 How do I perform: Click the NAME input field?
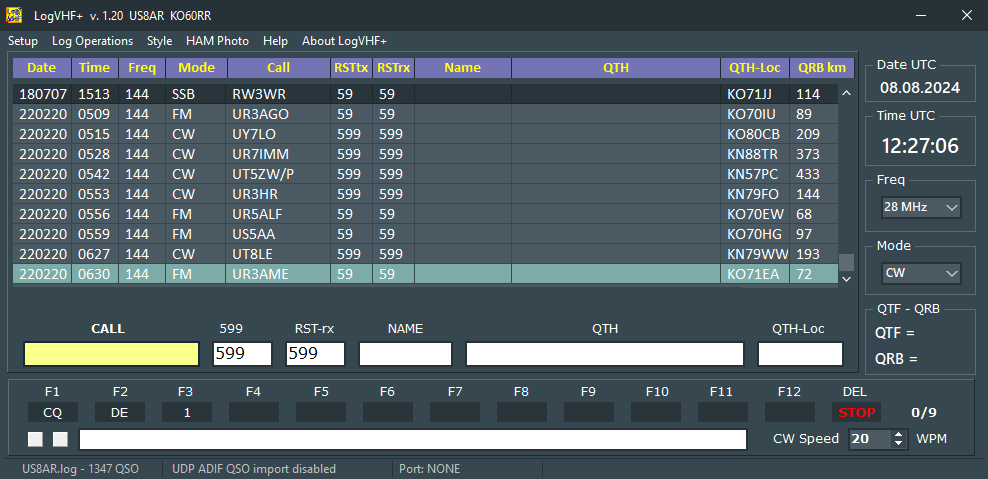pos(405,354)
